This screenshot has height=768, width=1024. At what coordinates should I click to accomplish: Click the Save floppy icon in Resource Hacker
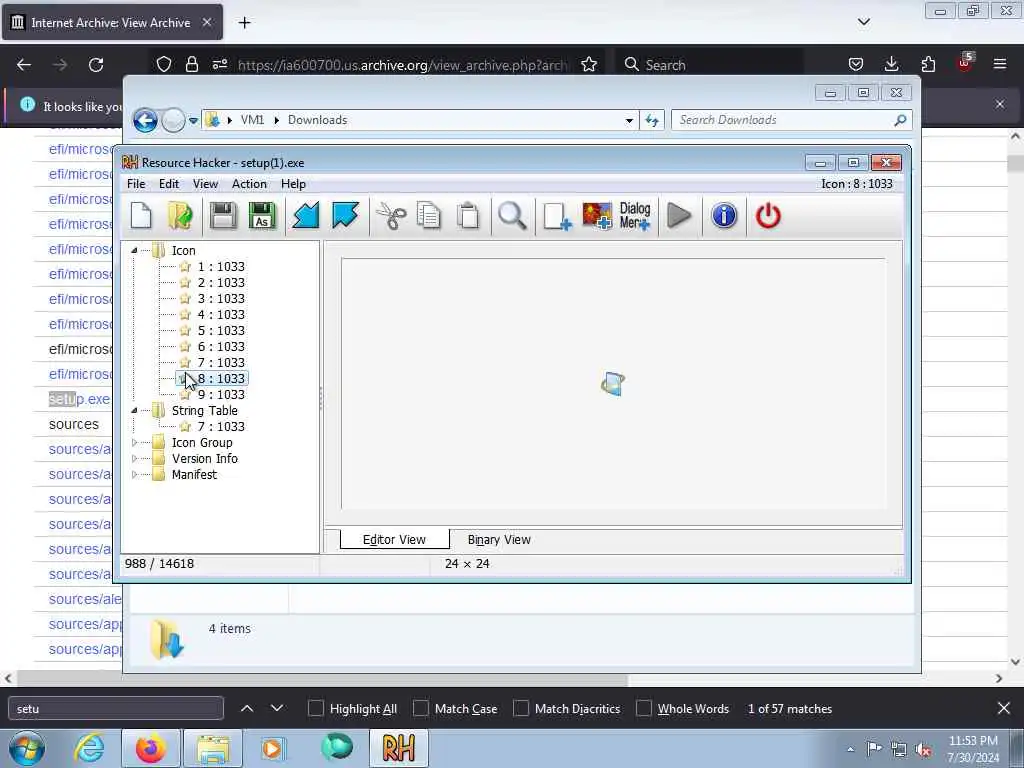(223, 216)
